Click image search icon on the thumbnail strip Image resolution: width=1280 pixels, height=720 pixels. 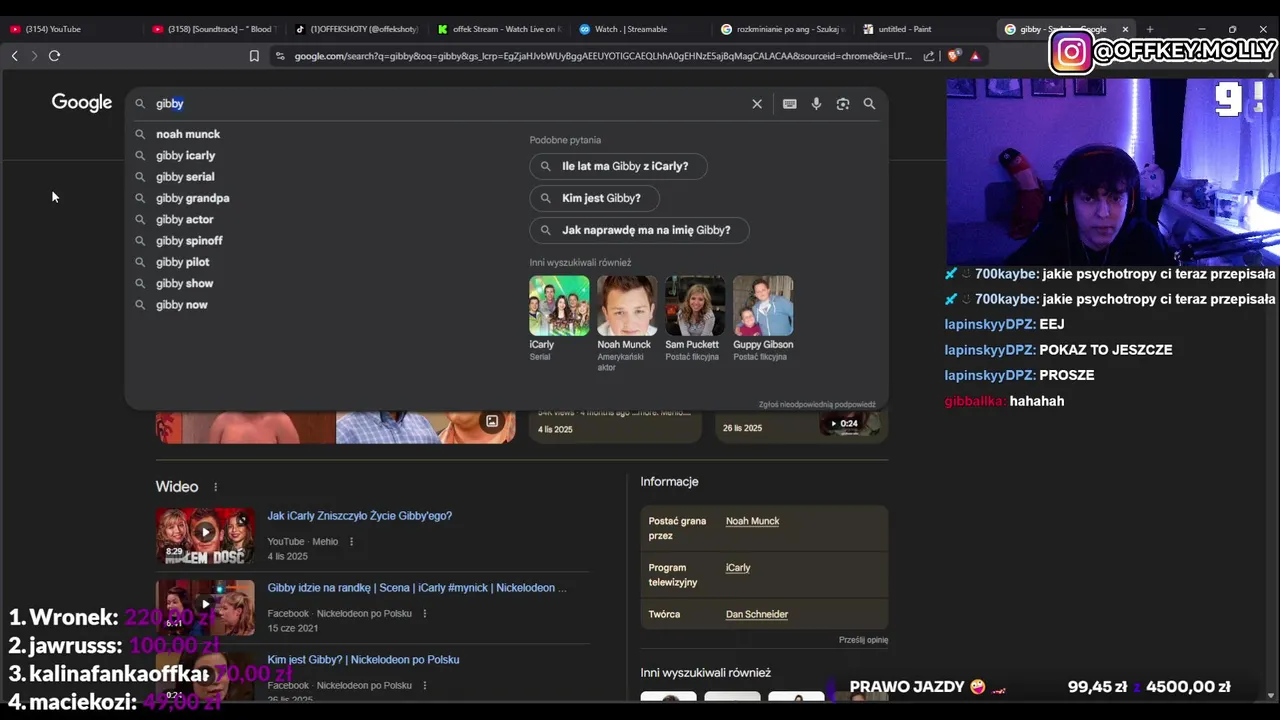pyautogui.click(x=492, y=421)
